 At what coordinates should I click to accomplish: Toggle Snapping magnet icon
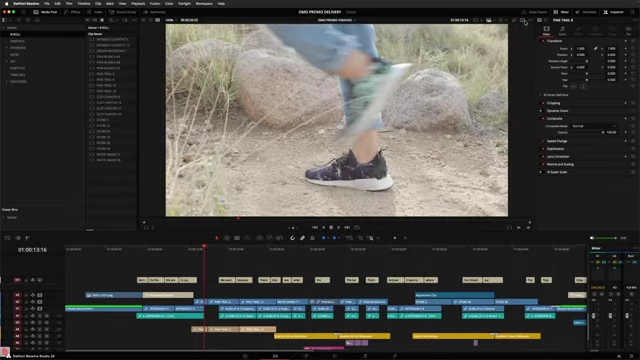[x=292, y=238]
